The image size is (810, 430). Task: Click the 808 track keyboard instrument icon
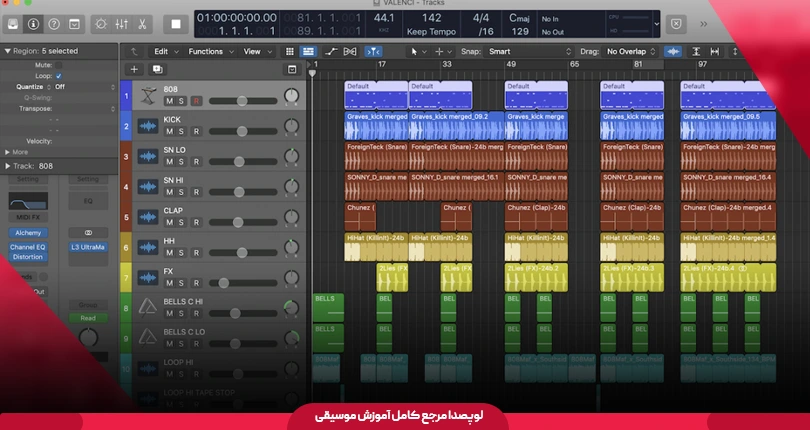(148, 96)
